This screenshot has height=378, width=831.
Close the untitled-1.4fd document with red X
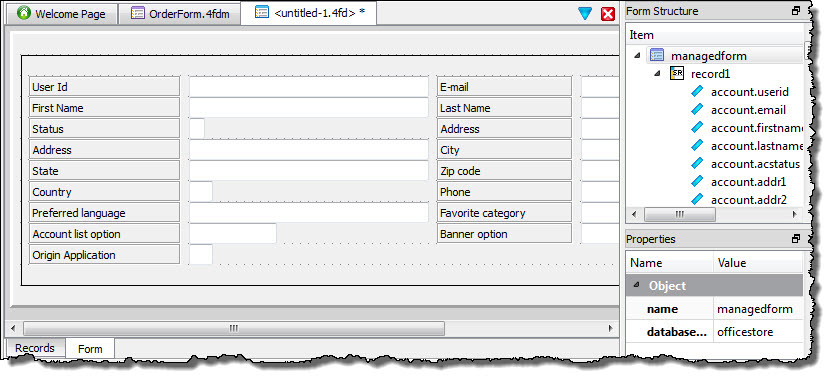coord(608,14)
